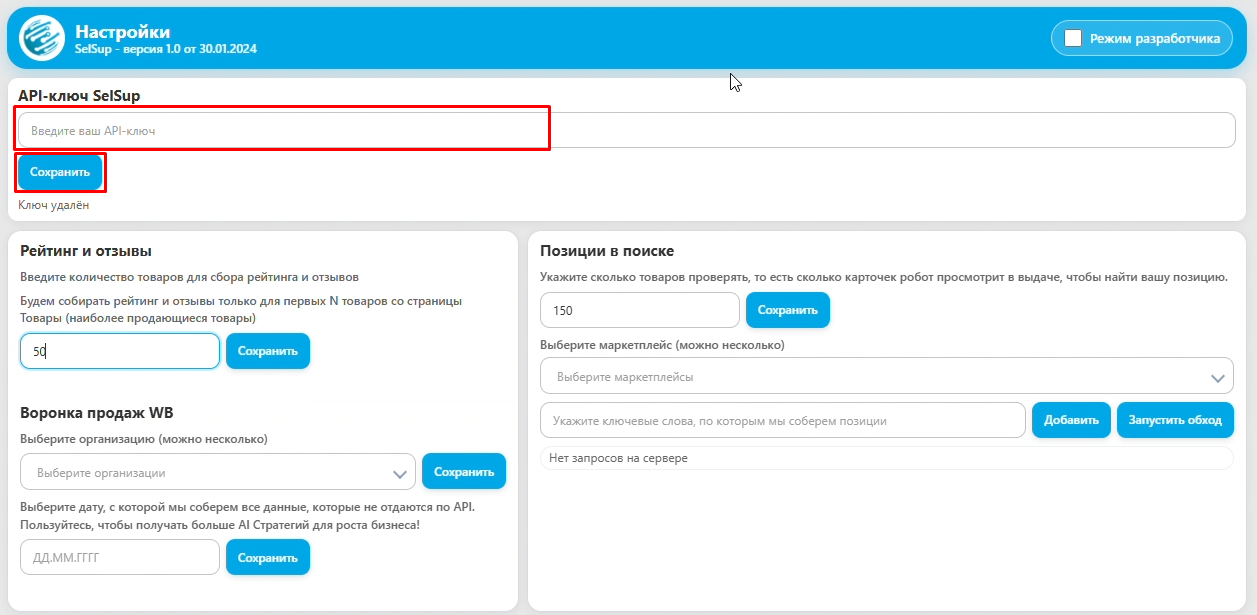Click the chevron arrow in the marketplaces dropdown
Viewport: 1257px width, 615px height.
point(1218,378)
